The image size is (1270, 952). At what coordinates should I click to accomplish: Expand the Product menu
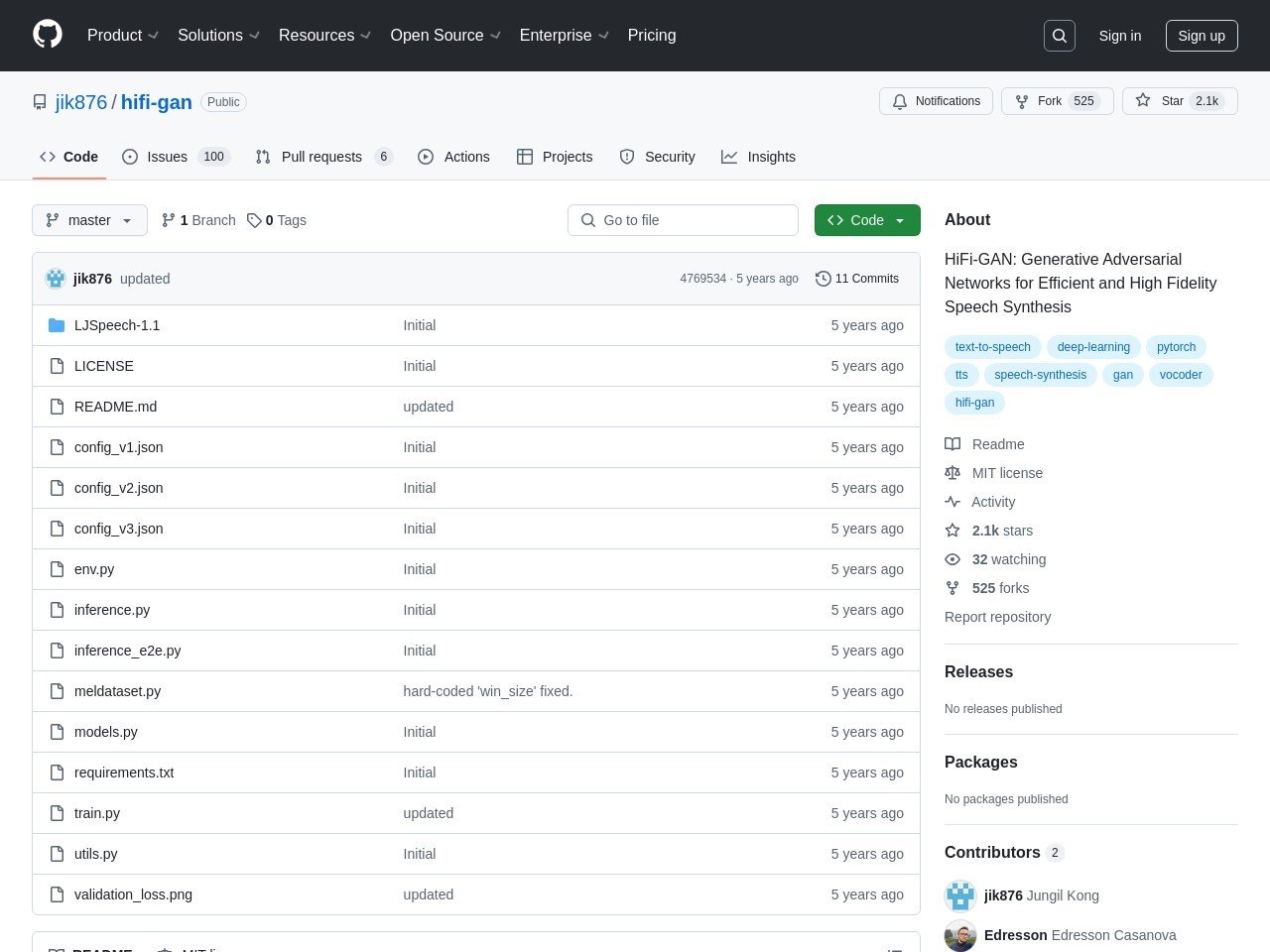123,36
